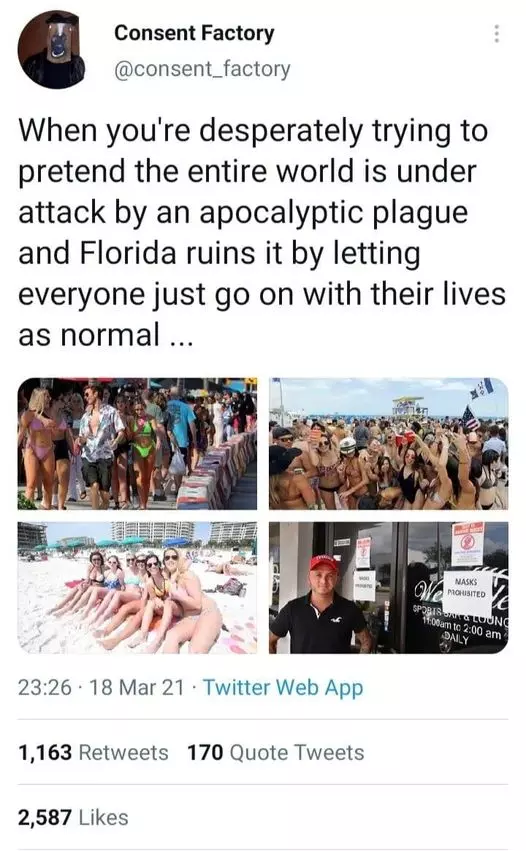The width and height of the screenshot is (526, 851).
Task: Click the lifeguard tower in the beach photo
Action: [409, 406]
